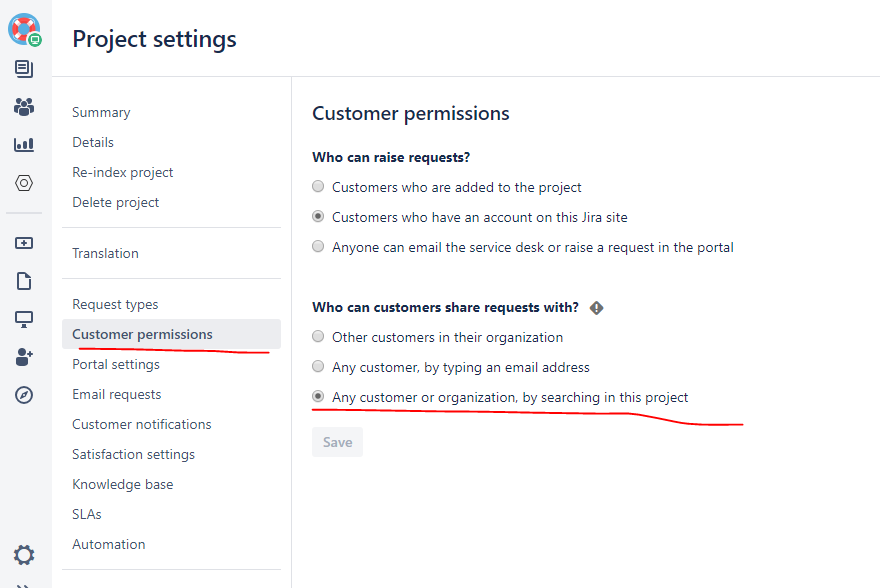Select 'Customers who are added to the project'
Image resolution: width=880 pixels, height=588 pixels.
[x=318, y=187]
